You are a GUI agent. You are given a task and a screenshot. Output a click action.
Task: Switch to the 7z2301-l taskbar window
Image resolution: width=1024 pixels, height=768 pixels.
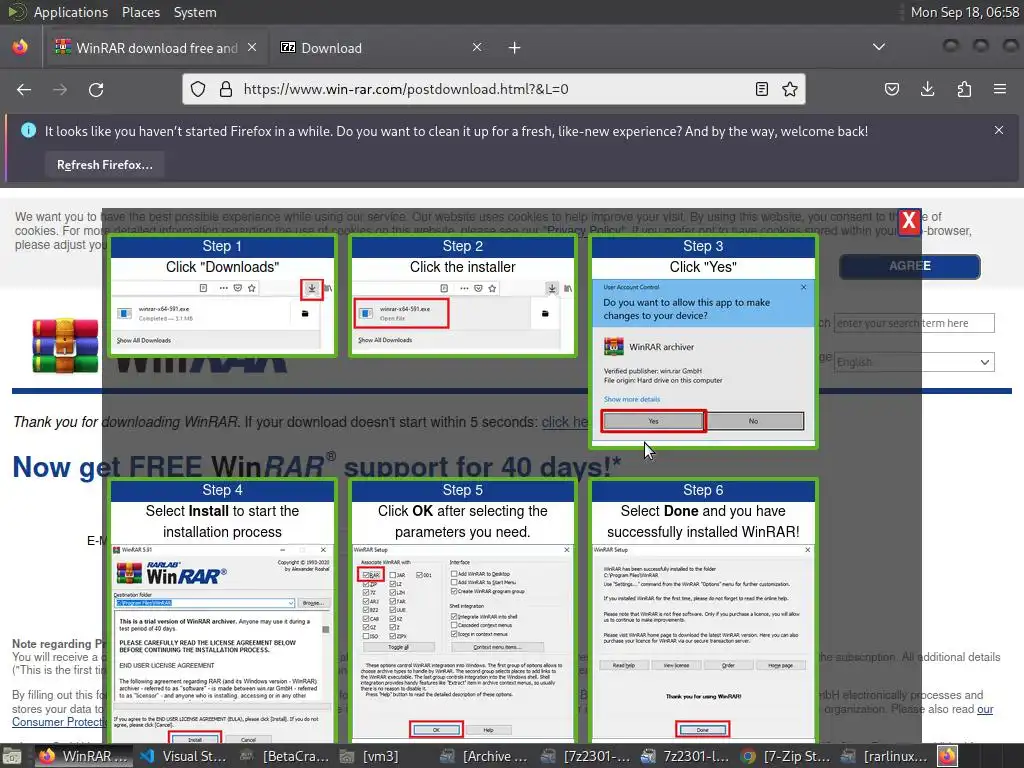pos(684,756)
